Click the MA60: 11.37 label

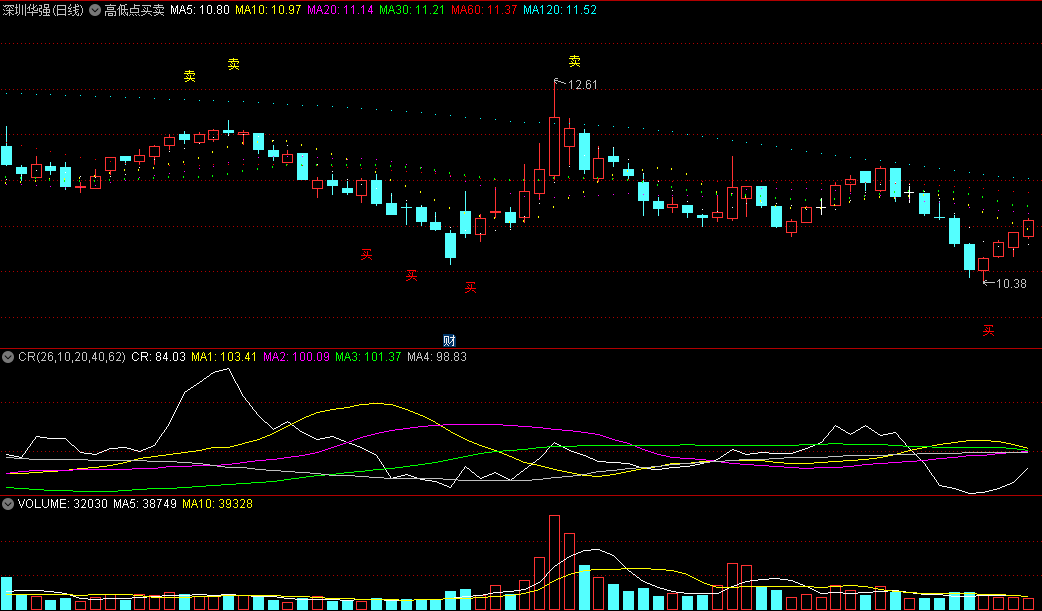click(x=484, y=10)
